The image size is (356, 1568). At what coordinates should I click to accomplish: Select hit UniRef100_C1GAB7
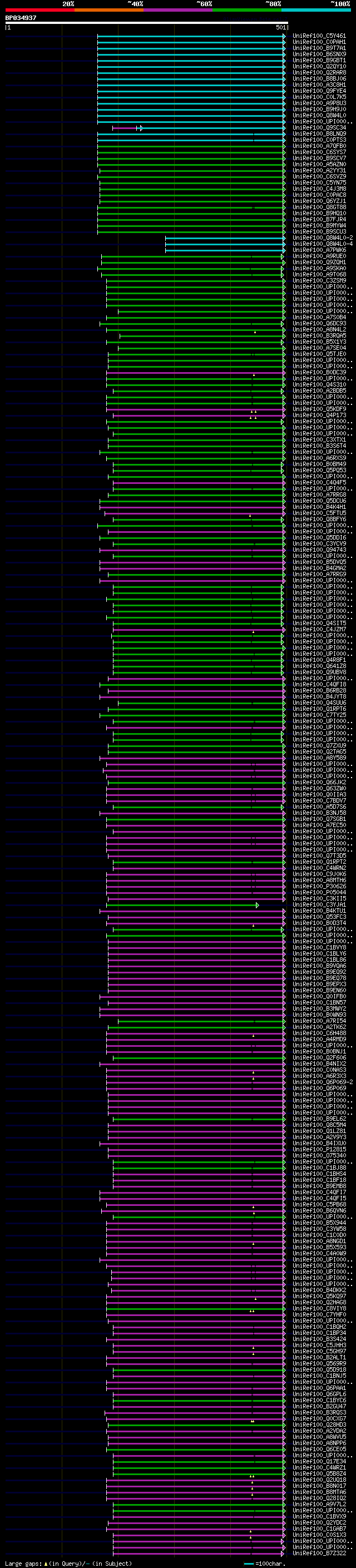319,1529
